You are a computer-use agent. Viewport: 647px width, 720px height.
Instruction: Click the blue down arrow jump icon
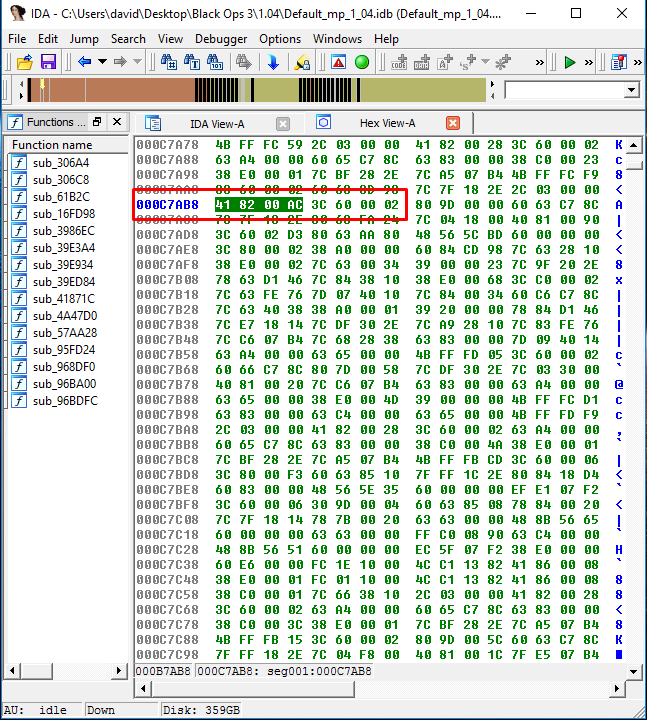[273, 62]
